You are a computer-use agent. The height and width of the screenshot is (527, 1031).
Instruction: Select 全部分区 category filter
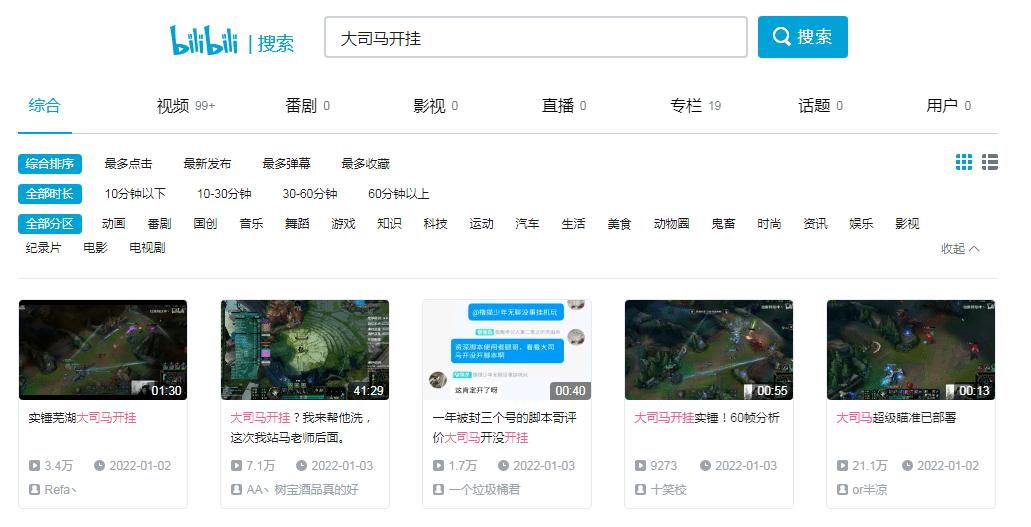coord(50,224)
